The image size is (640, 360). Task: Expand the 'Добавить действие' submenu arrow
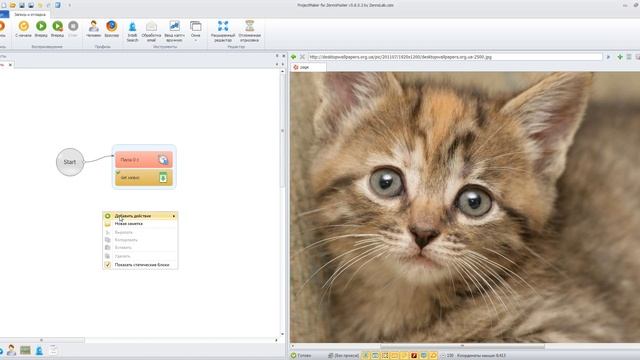pos(174,216)
